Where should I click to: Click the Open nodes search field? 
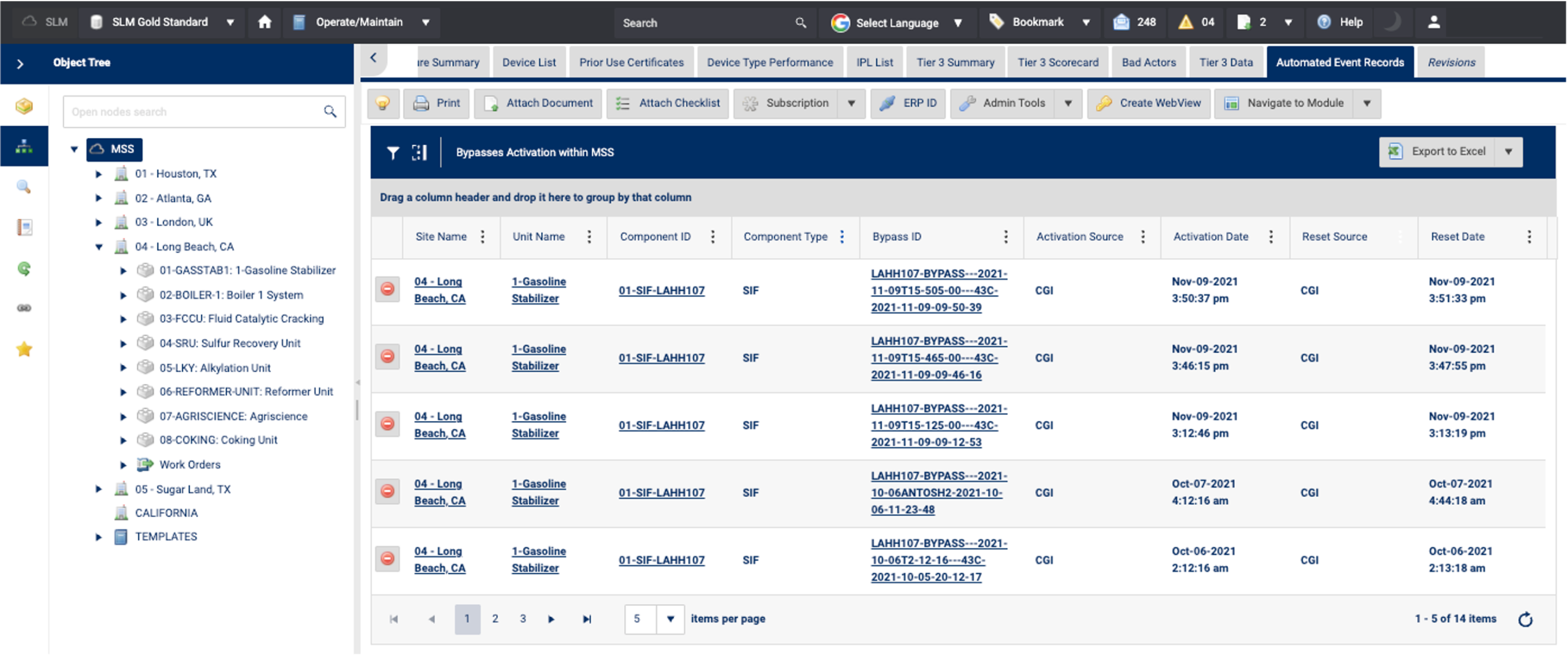click(196, 112)
